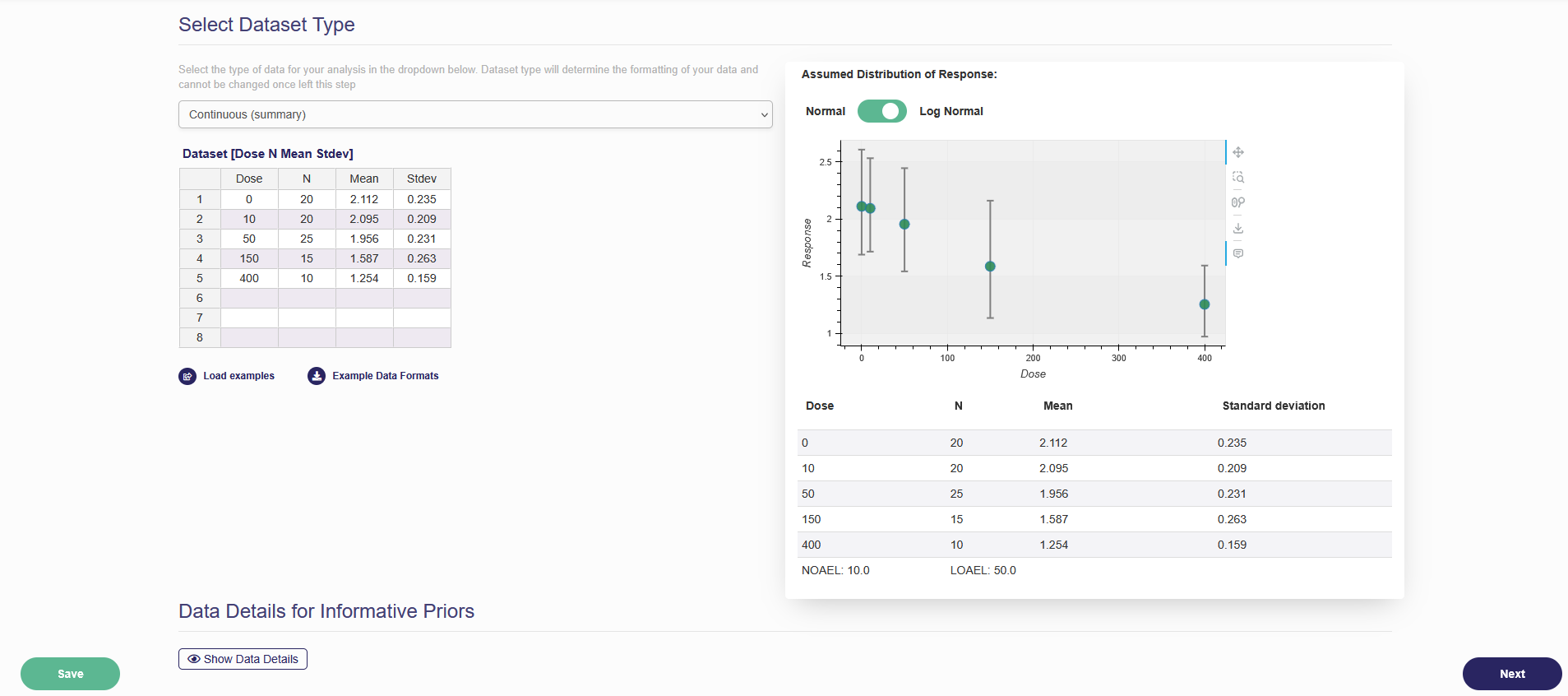This screenshot has height=696, width=1568.
Task: Click row header 8 in dataset table
Action: coord(200,337)
